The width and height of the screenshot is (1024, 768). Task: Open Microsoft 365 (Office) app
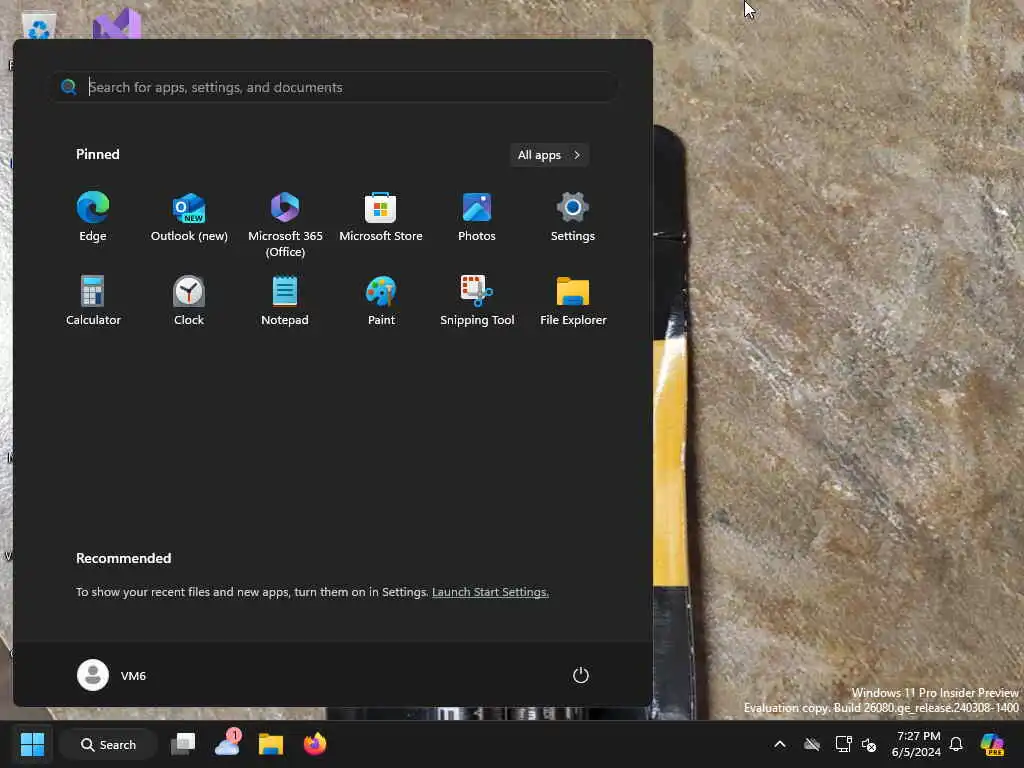pos(285,225)
